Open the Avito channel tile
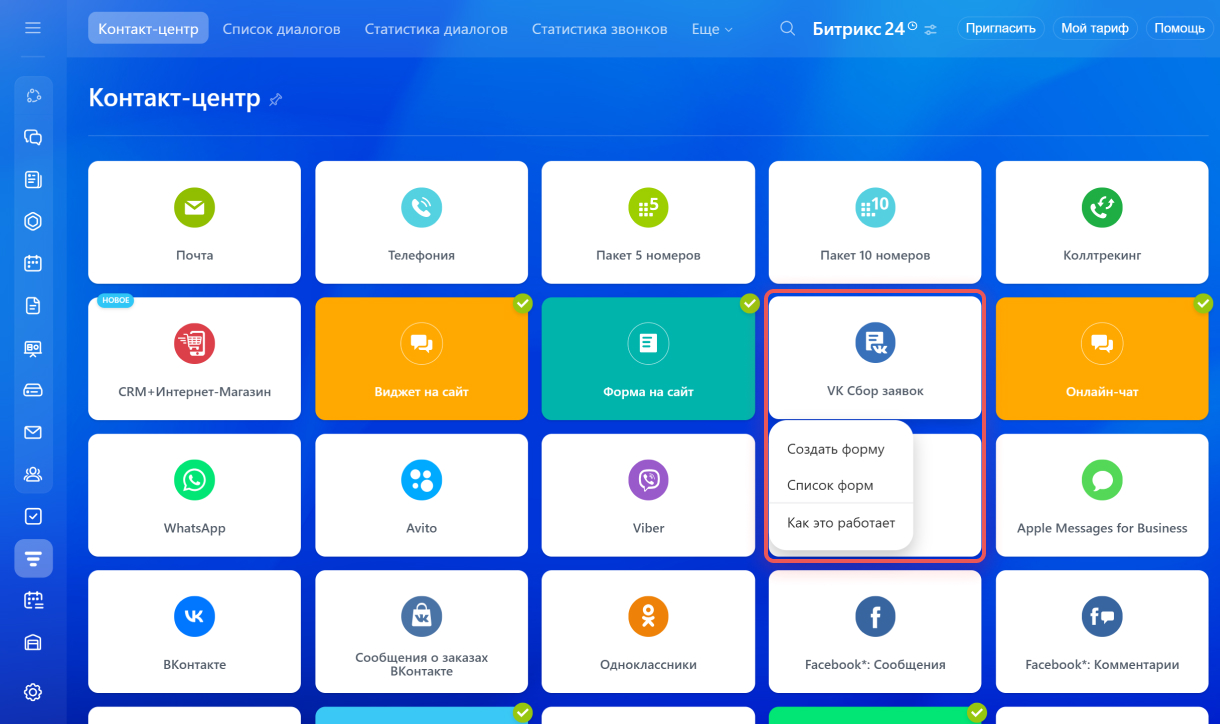The width and height of the screenshot is (1220, 724). (421, 495)
